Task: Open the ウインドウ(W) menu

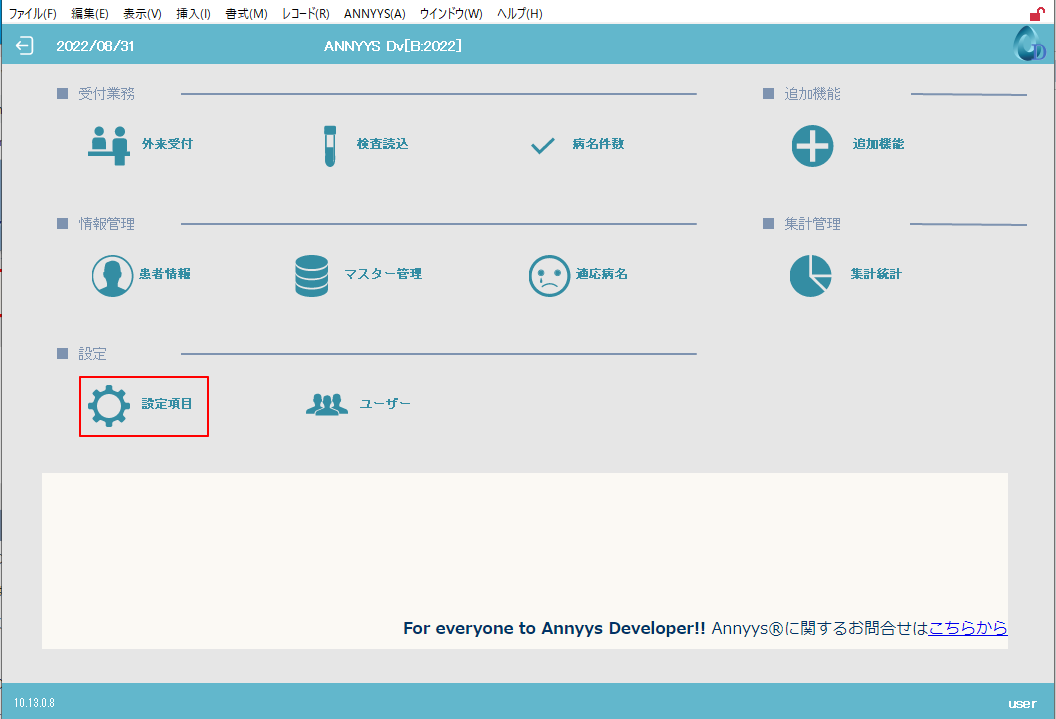Action: [451, 13]
